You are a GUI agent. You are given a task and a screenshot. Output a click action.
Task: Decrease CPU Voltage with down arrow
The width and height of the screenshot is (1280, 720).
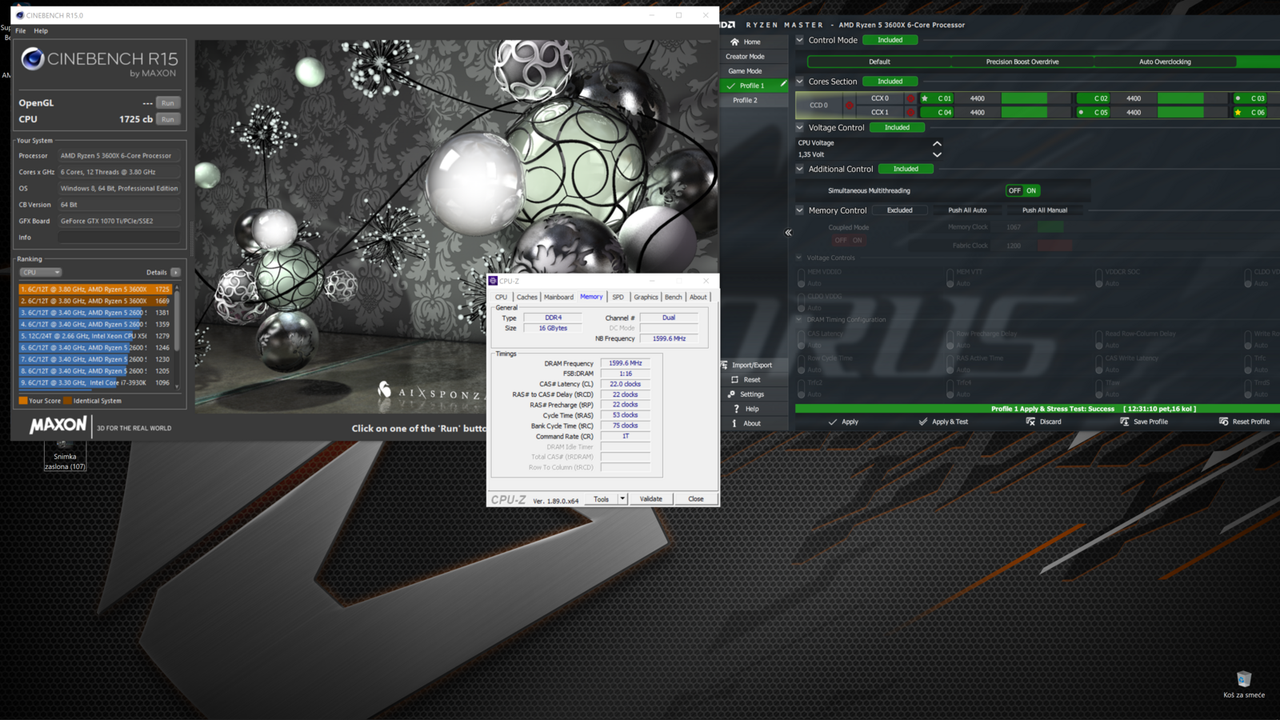[x=937, y=155]
